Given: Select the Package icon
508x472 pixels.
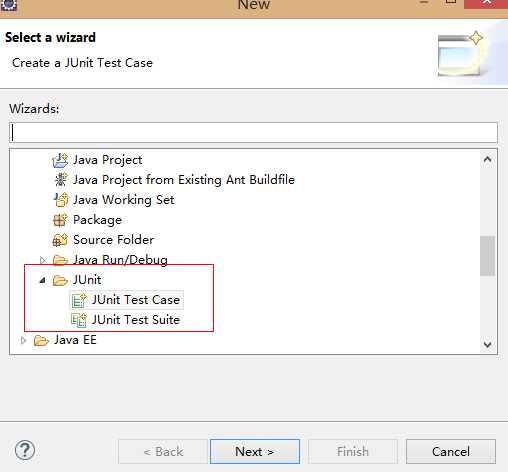Looking at the screenshot, I should pyautogui.click(x=60, y=220).
